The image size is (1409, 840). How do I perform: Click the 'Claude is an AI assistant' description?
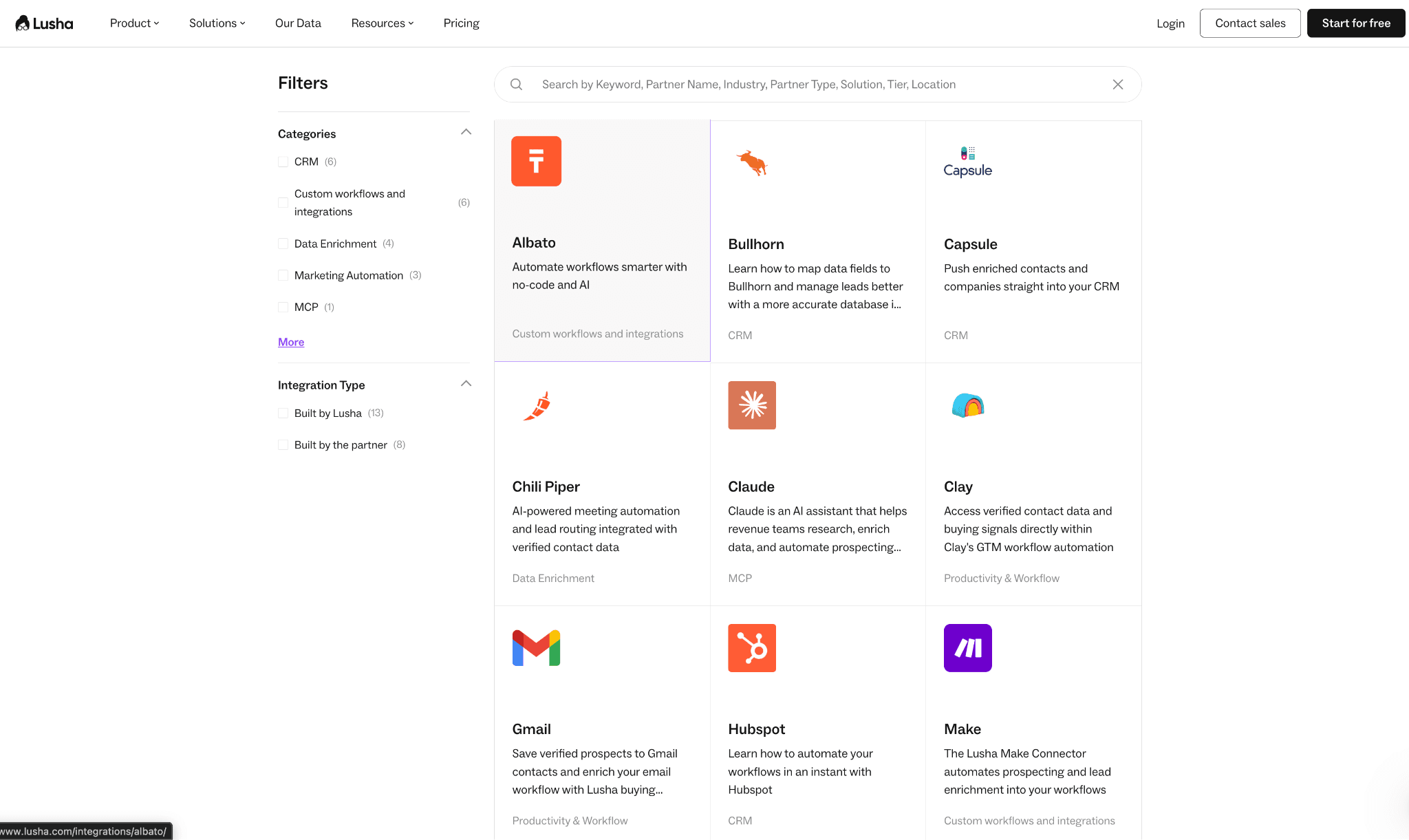click(x=818, y=529)
